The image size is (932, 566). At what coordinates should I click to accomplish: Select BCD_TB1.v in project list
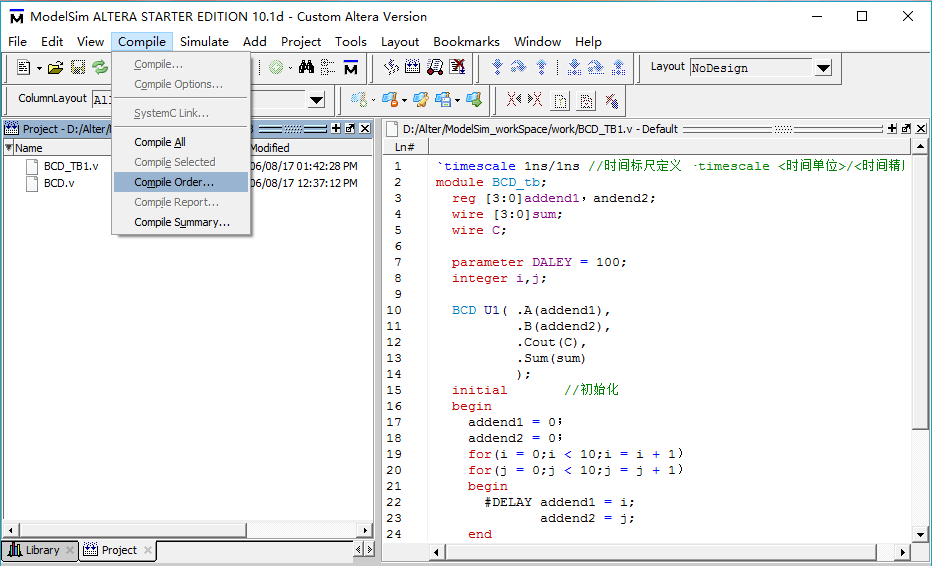70,166
